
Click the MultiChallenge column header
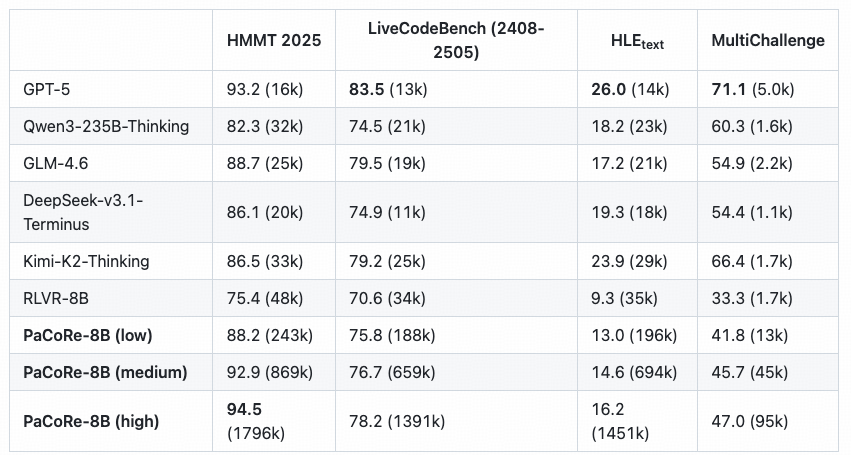(767, 41)
